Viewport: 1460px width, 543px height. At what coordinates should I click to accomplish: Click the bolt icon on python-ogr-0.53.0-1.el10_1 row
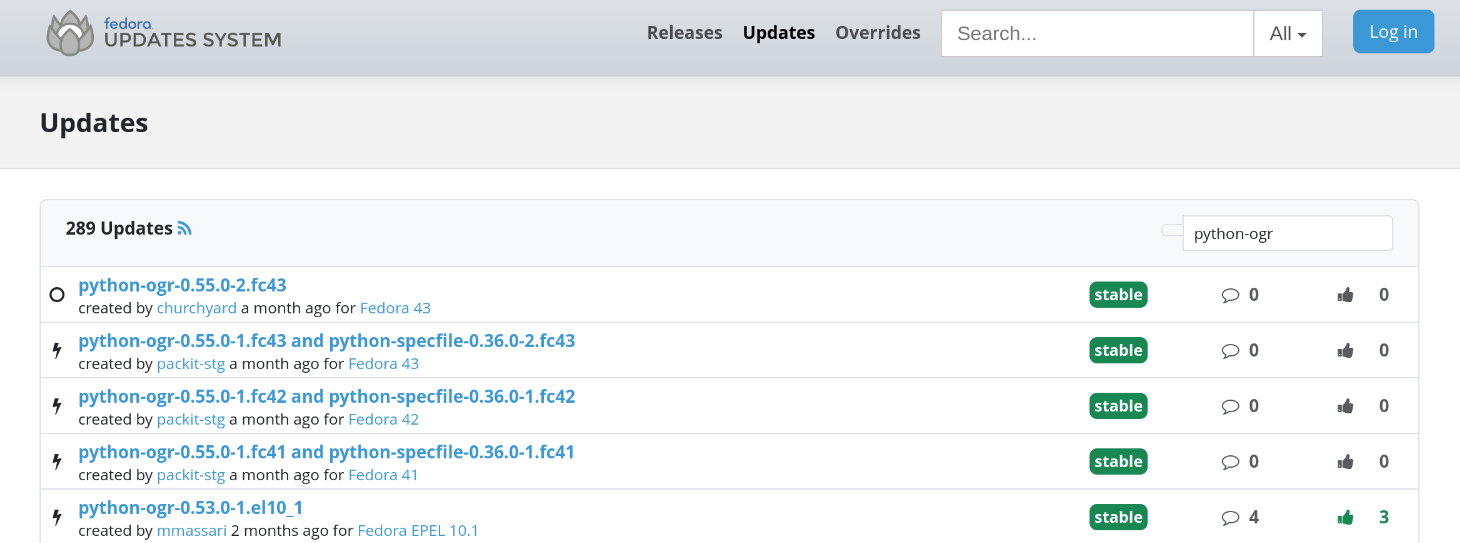point(57,517)
